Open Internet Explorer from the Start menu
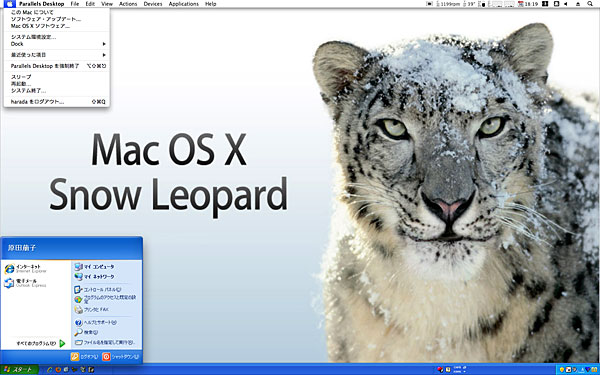Screen dimensions: 600x375 coord(26,269)
